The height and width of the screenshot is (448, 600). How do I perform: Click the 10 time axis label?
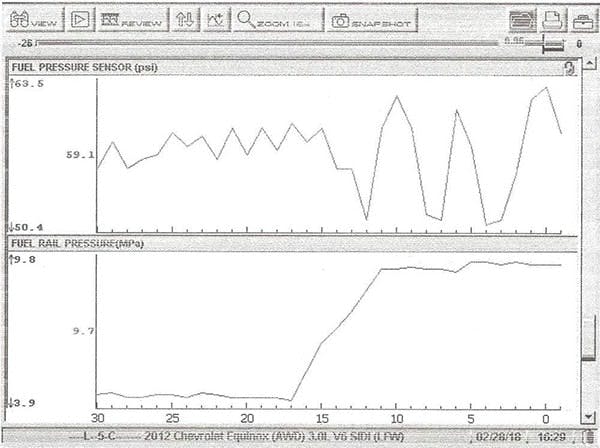click(x=397, y=419)
